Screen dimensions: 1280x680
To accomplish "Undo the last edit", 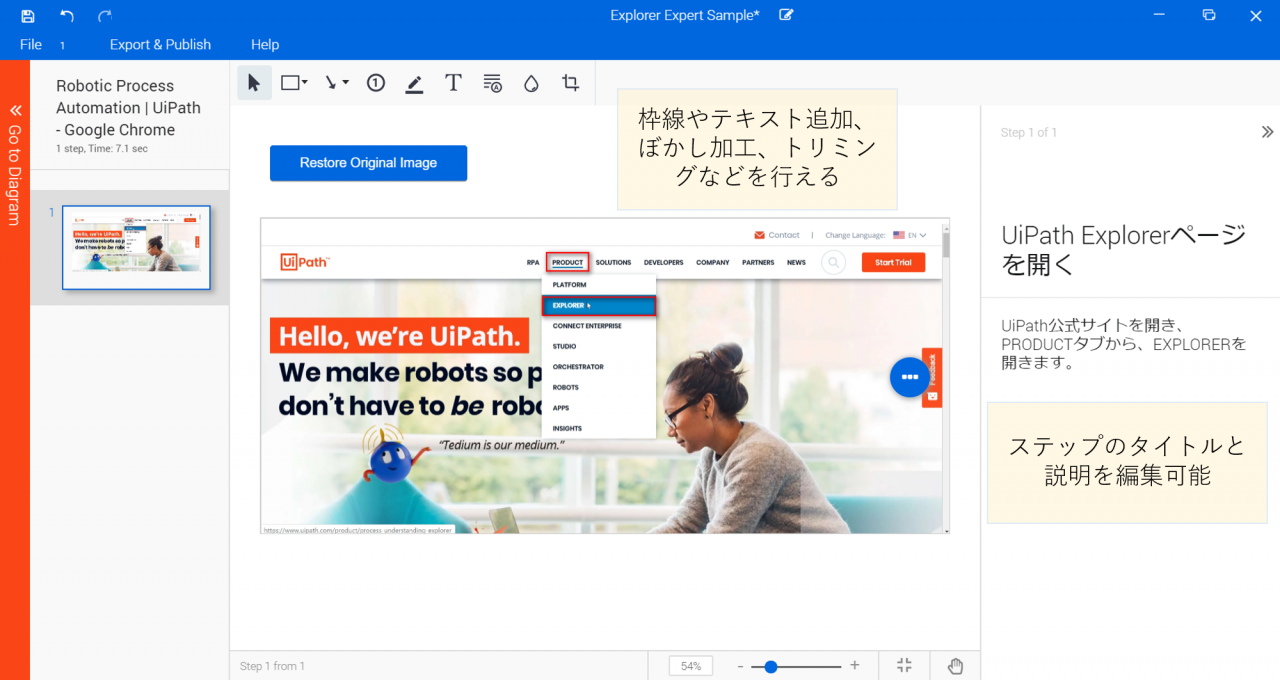I will click(x=67, y=15).
